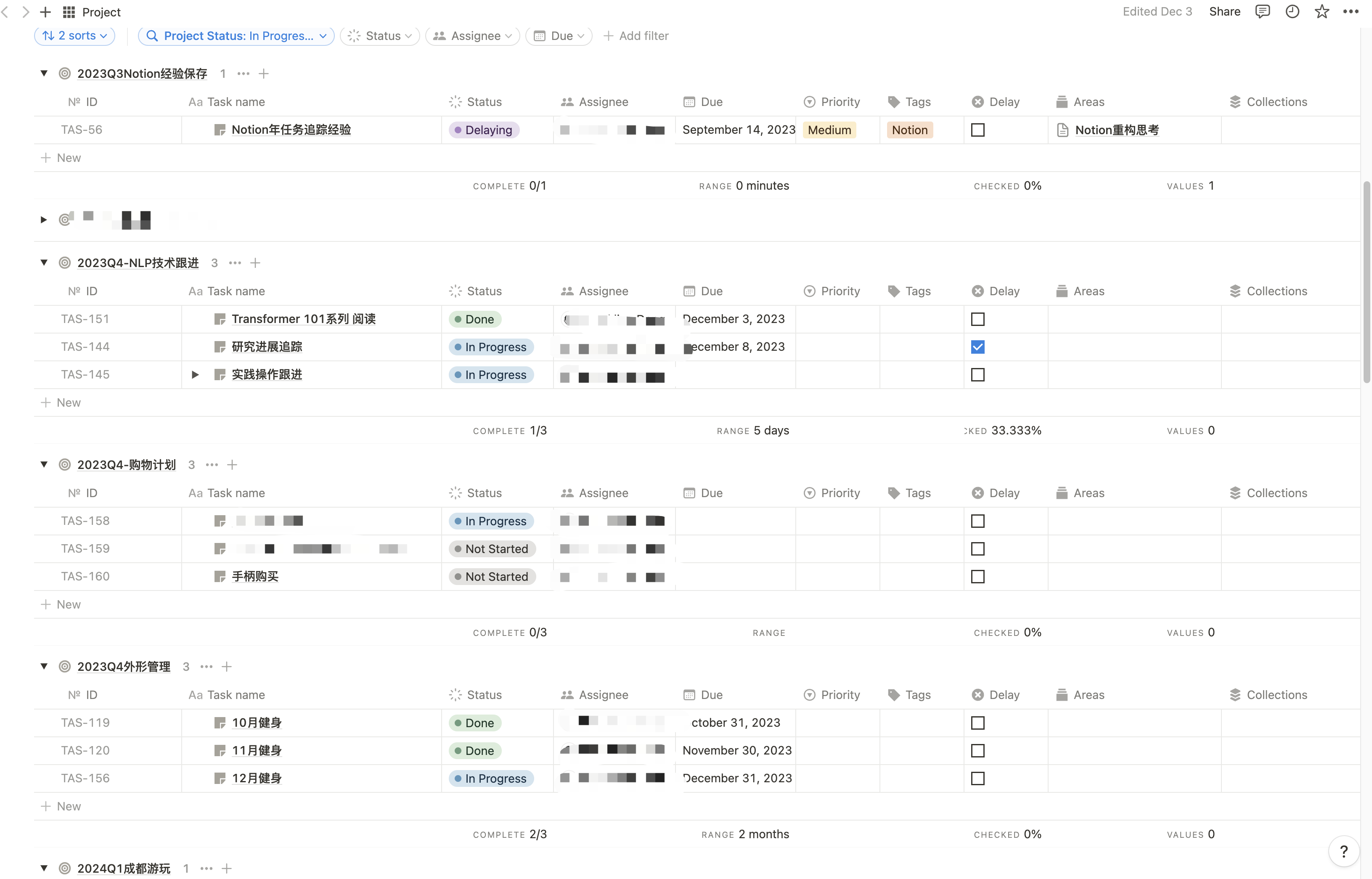Open the Notion重构思考 area link

click(1116, 130)
